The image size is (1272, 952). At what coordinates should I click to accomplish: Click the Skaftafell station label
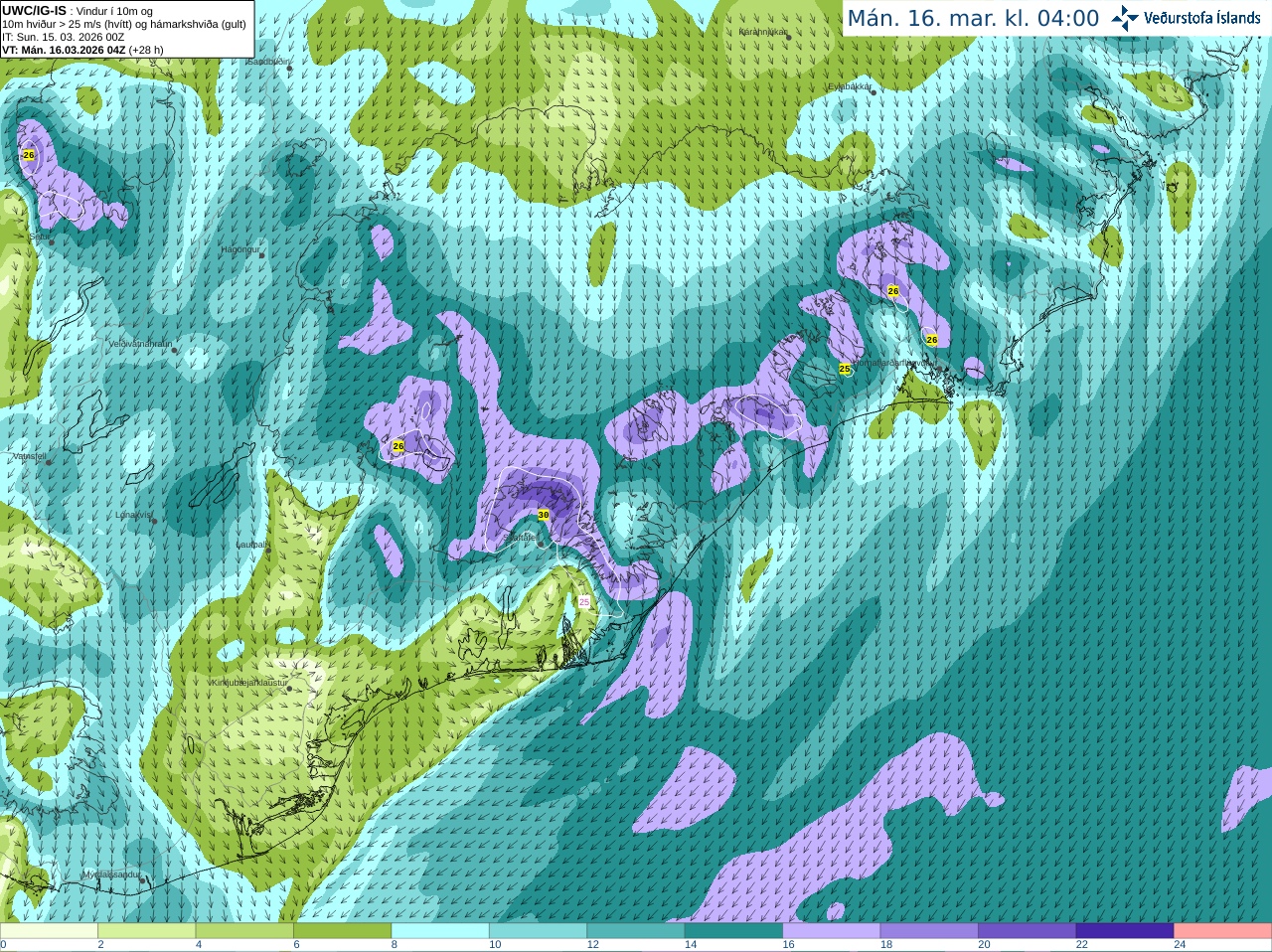click(522, 537)
